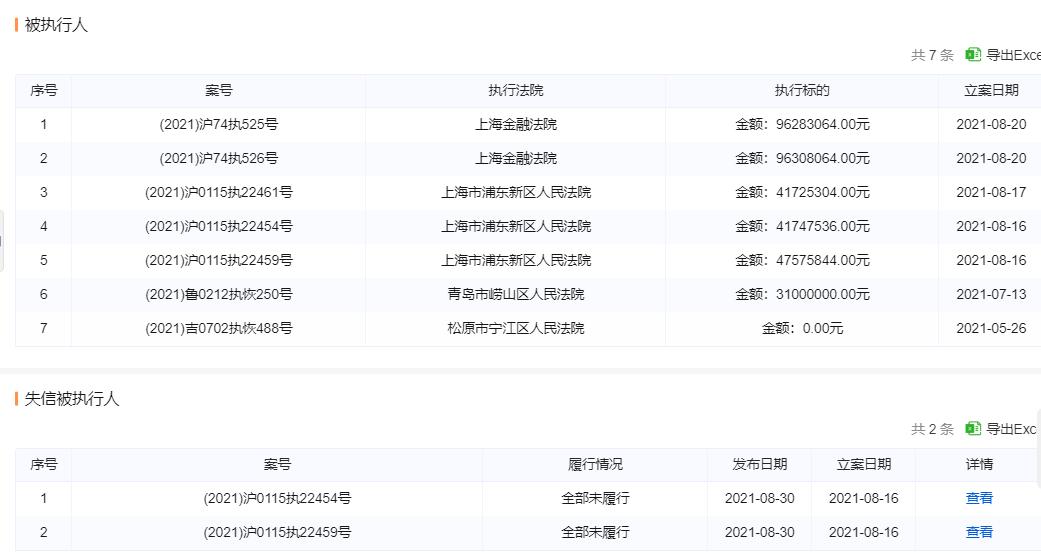This screenshot has width=1041, height=554.
Task: Select case (2021)吉0702执恢488号
Action: pyautogui.click(x=218, y=327)
